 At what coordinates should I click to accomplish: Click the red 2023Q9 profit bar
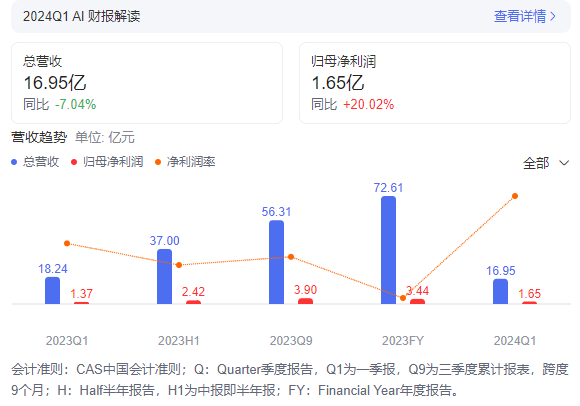click(x=306, y=301)
